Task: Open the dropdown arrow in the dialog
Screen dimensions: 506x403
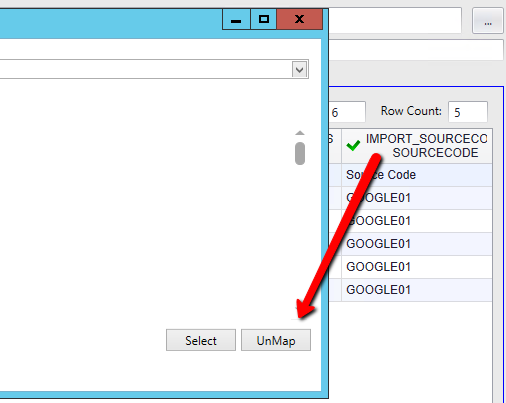Action: pyautogui.click(x=299, y=69)
